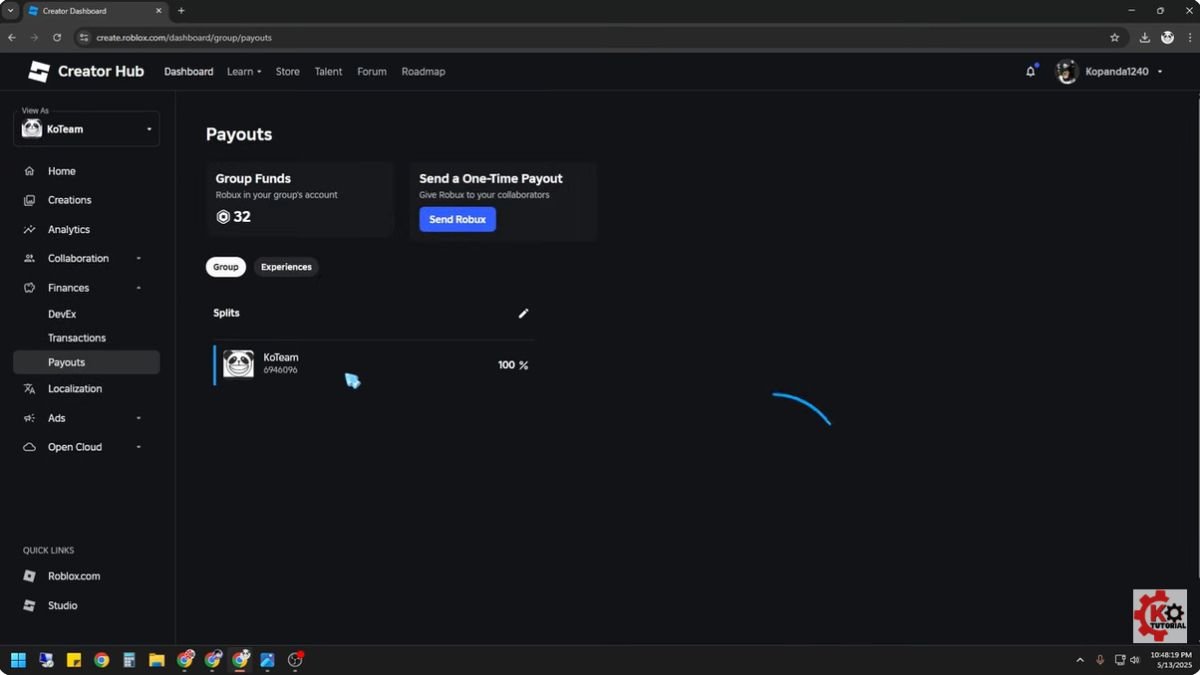Open Studio from quick links

(x=62, y=606)
